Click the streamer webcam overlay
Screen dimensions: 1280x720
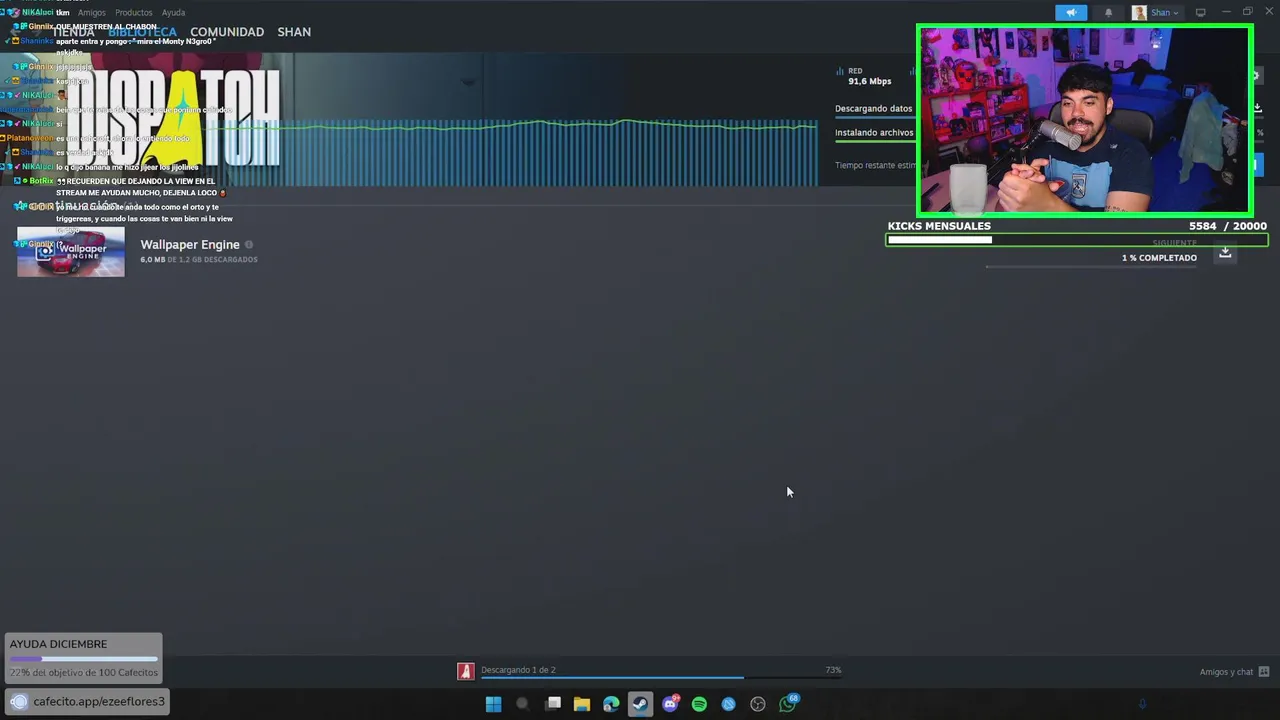pos(1085,120)
